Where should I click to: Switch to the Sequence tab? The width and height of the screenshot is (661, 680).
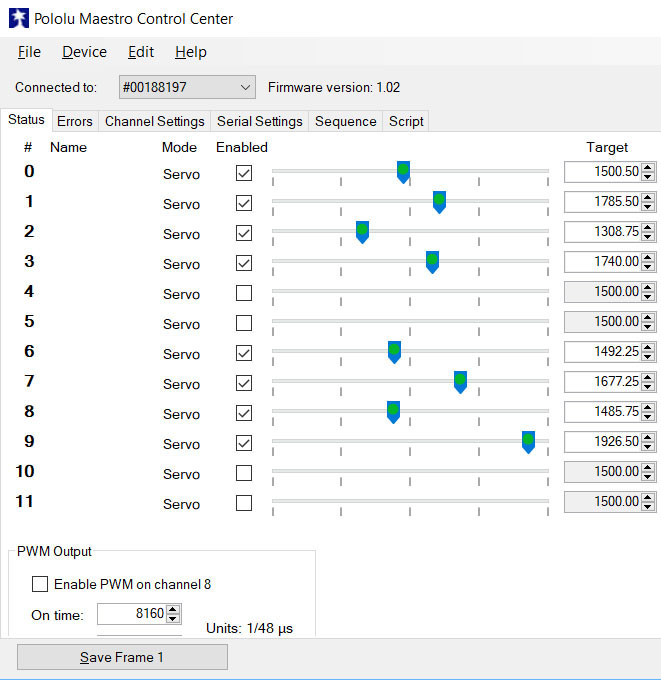click(x=345, y=121)
